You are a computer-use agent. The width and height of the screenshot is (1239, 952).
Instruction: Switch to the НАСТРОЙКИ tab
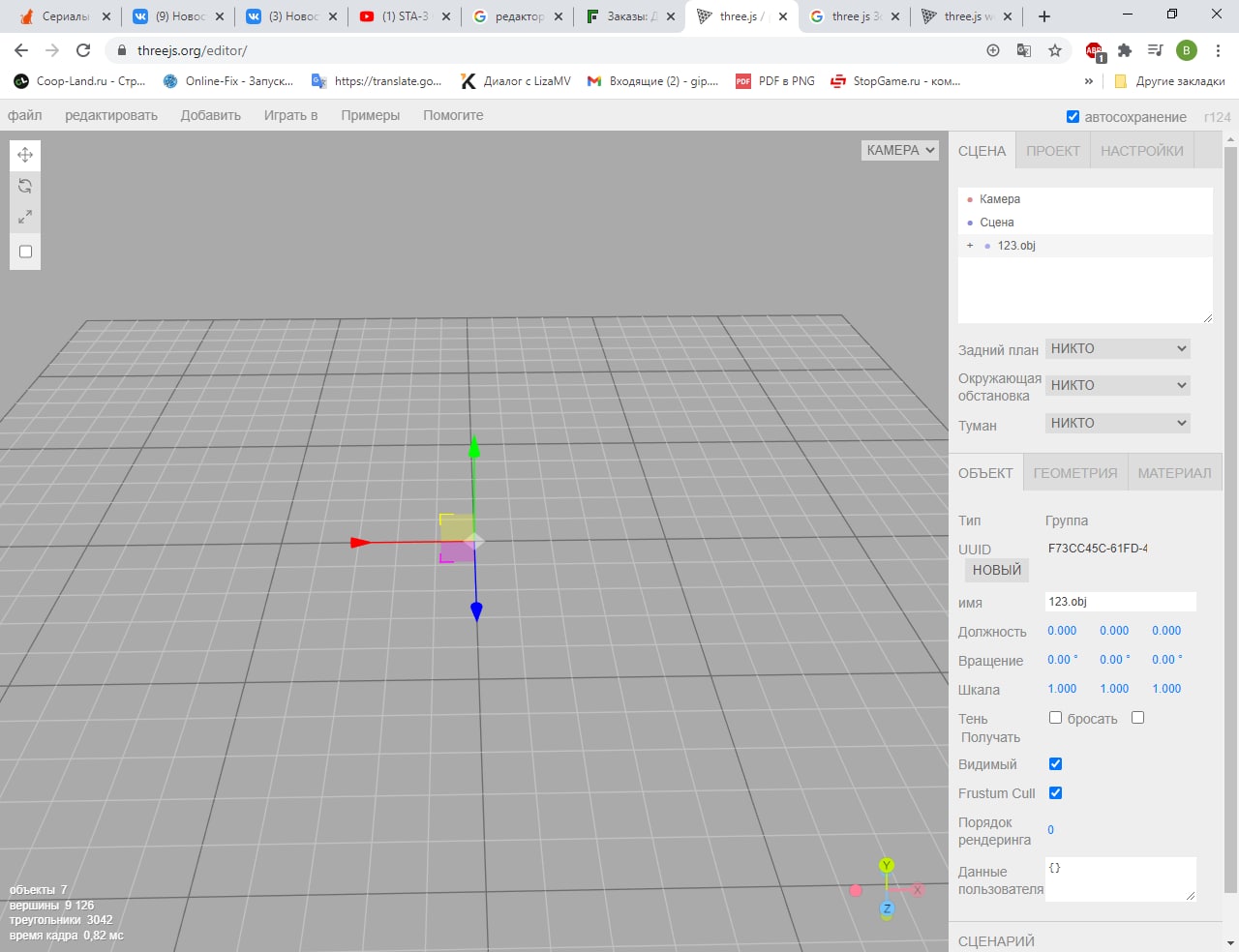pos(1142,151)
